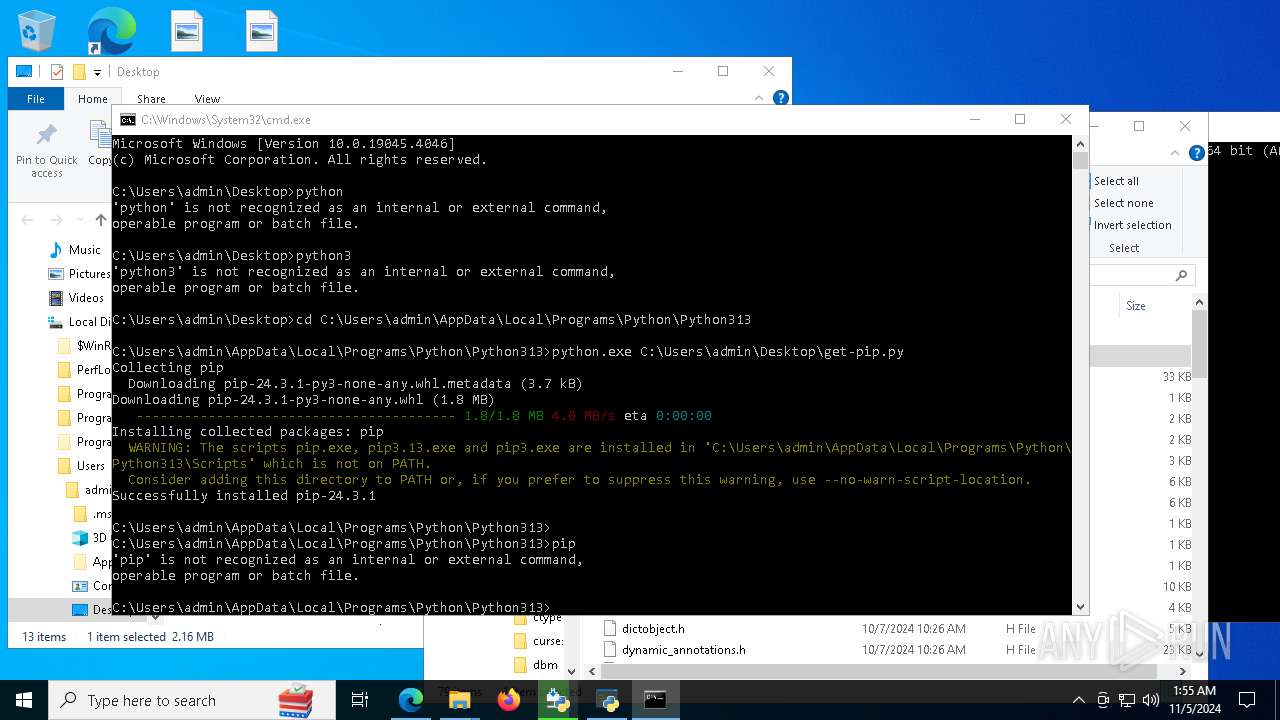Select Videos in navigation tree

76,297
